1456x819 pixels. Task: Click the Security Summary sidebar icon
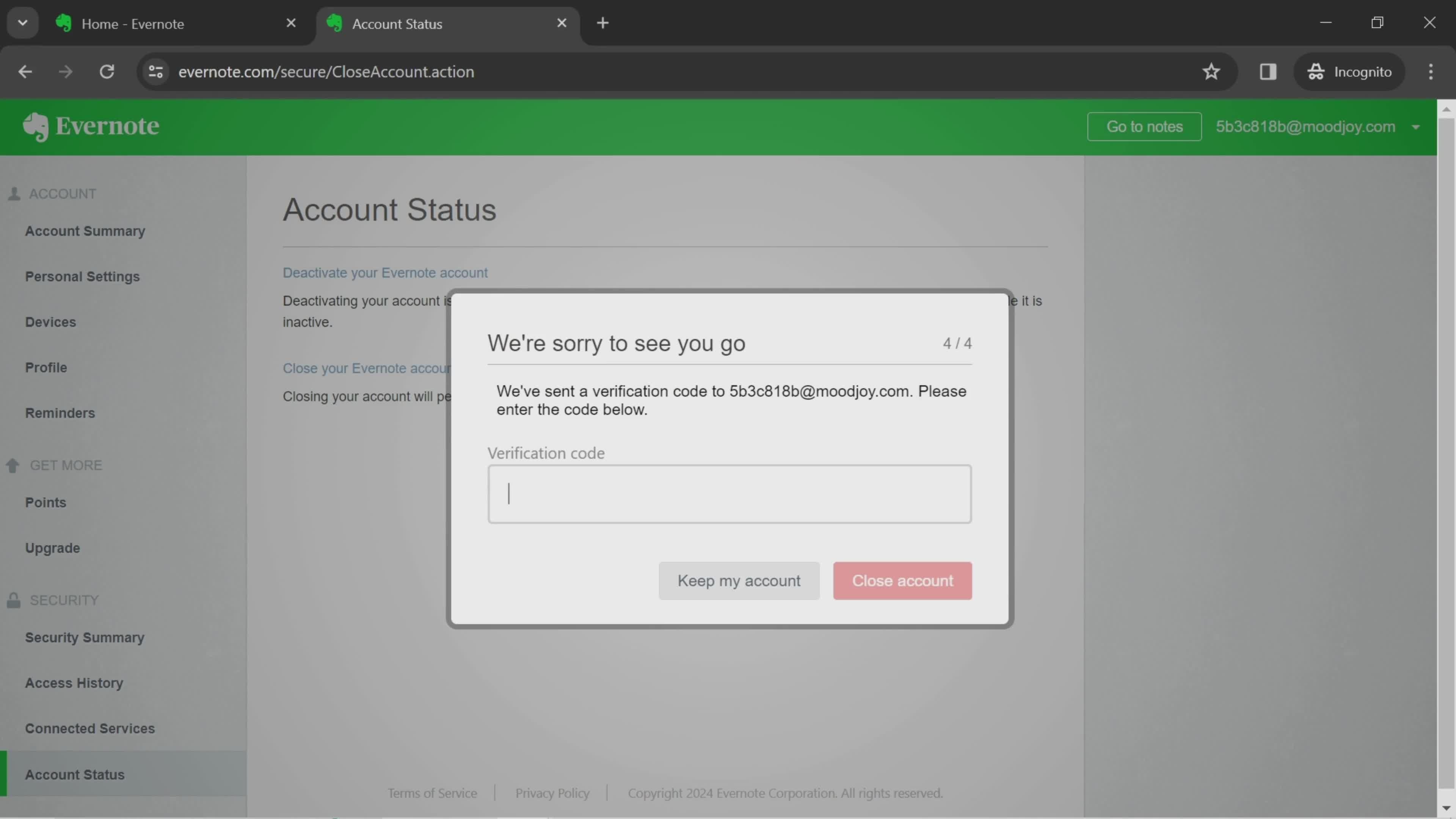85,637
